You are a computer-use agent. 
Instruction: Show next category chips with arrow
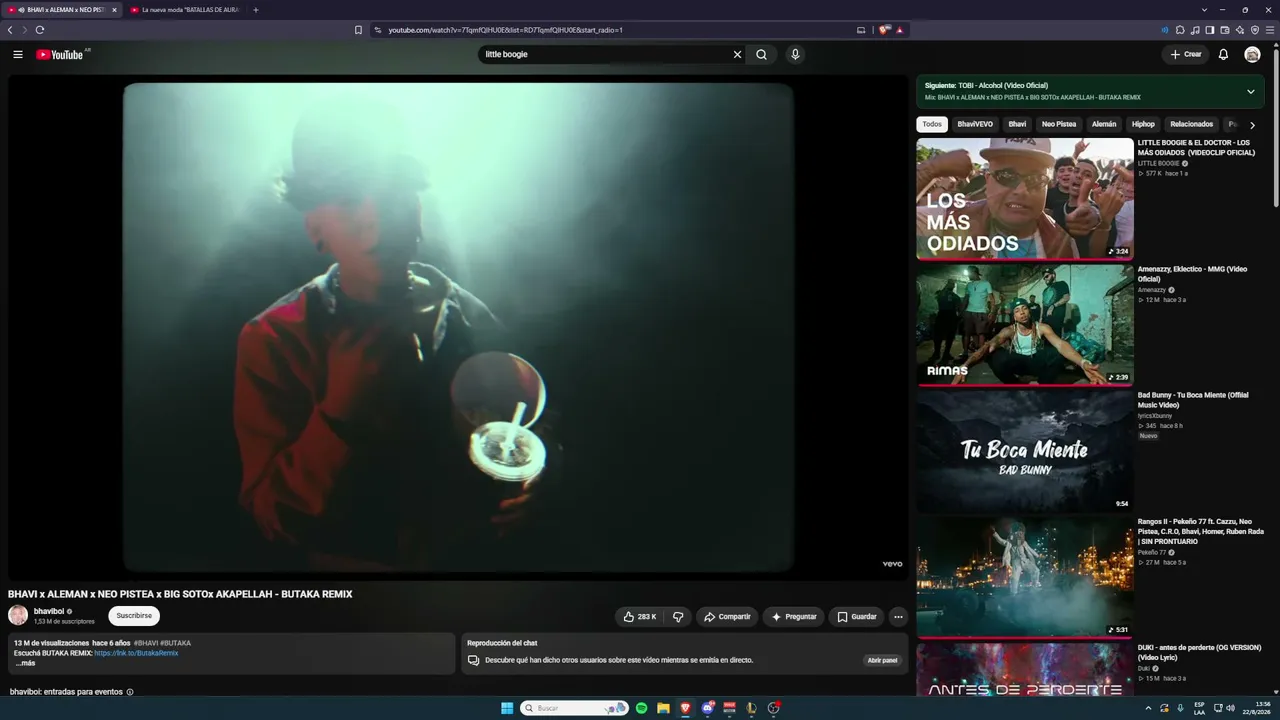(x=1252, y=125)
